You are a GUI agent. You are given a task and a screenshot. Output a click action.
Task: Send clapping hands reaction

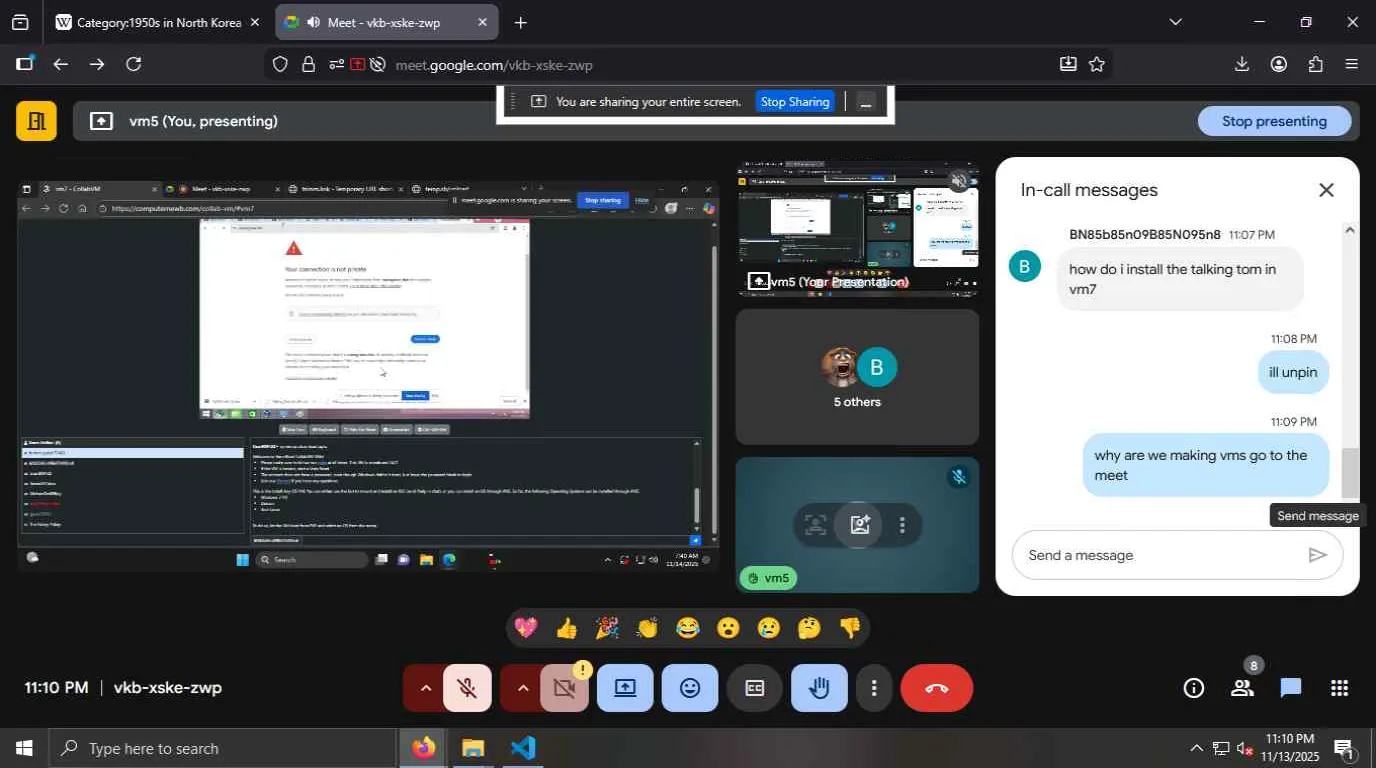(648, 628)
